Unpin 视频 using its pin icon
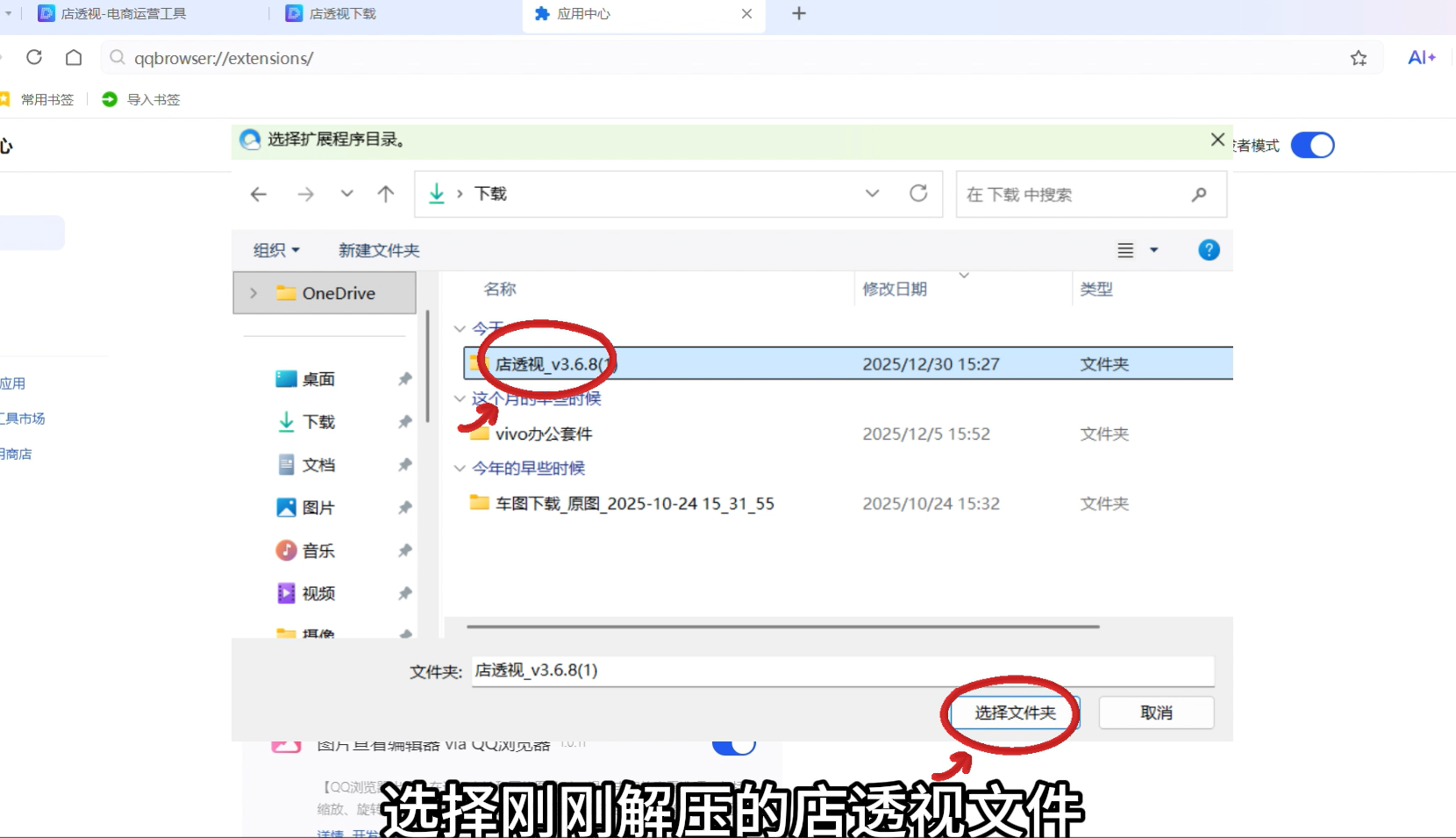 click(x=404, y=594)
